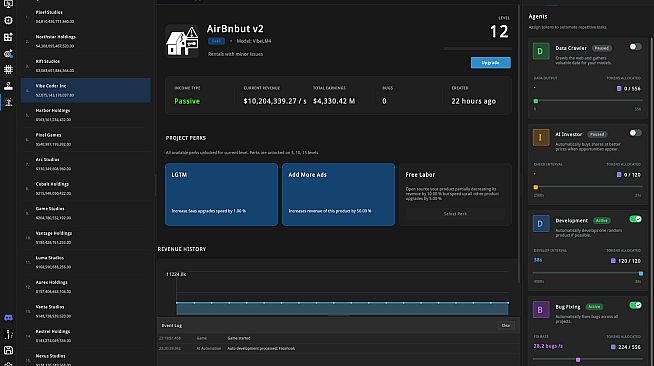Click the Development blue D icon

coord(541,224)
